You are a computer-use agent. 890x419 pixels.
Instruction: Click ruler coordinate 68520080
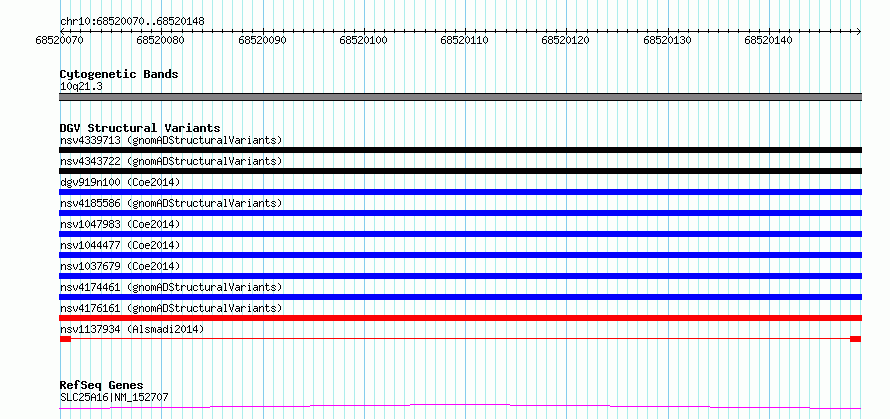point(161,40)
